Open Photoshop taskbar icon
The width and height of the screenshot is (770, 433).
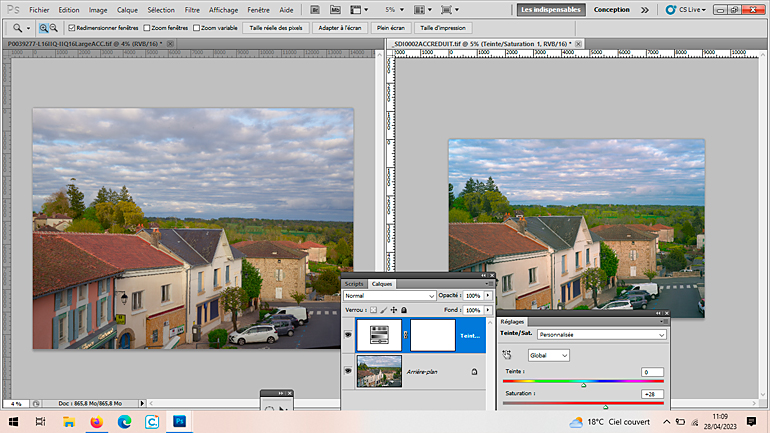(x=179, y=422)
